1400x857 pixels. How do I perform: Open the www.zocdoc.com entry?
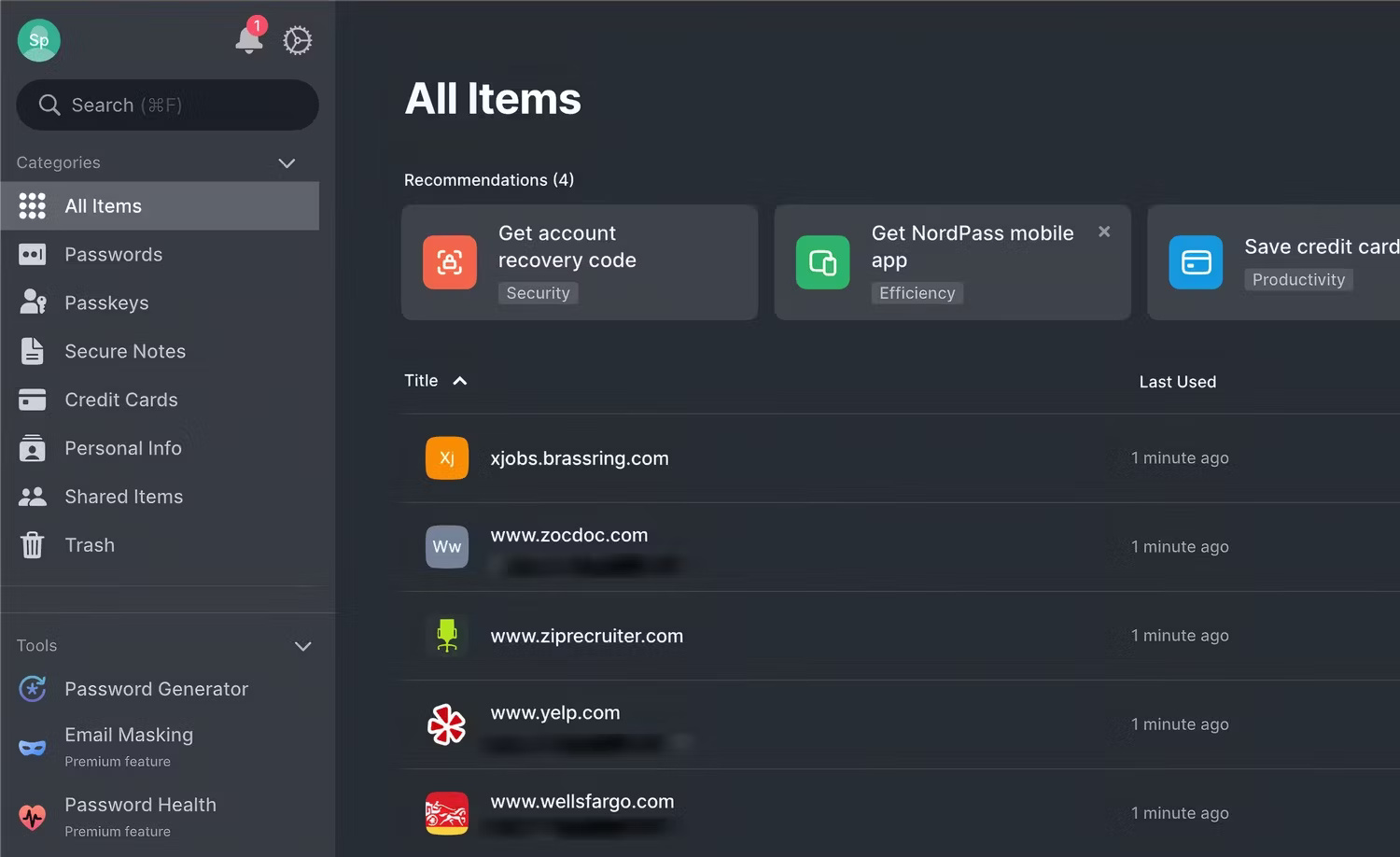pos(901,547)
